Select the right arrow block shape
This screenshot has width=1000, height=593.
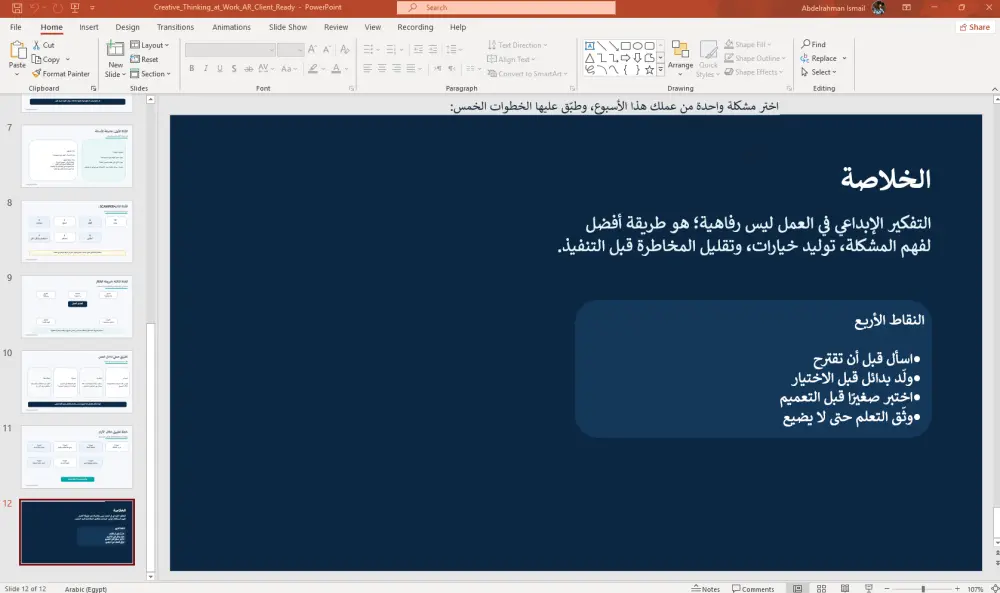(x=626, y=58)
